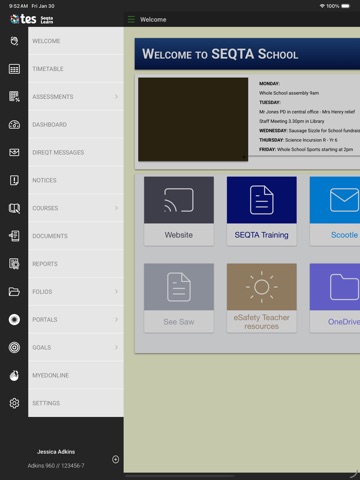The image size is (360, 480).
Task: Click the SEQTA Training link label
Action: click(262, 235)
